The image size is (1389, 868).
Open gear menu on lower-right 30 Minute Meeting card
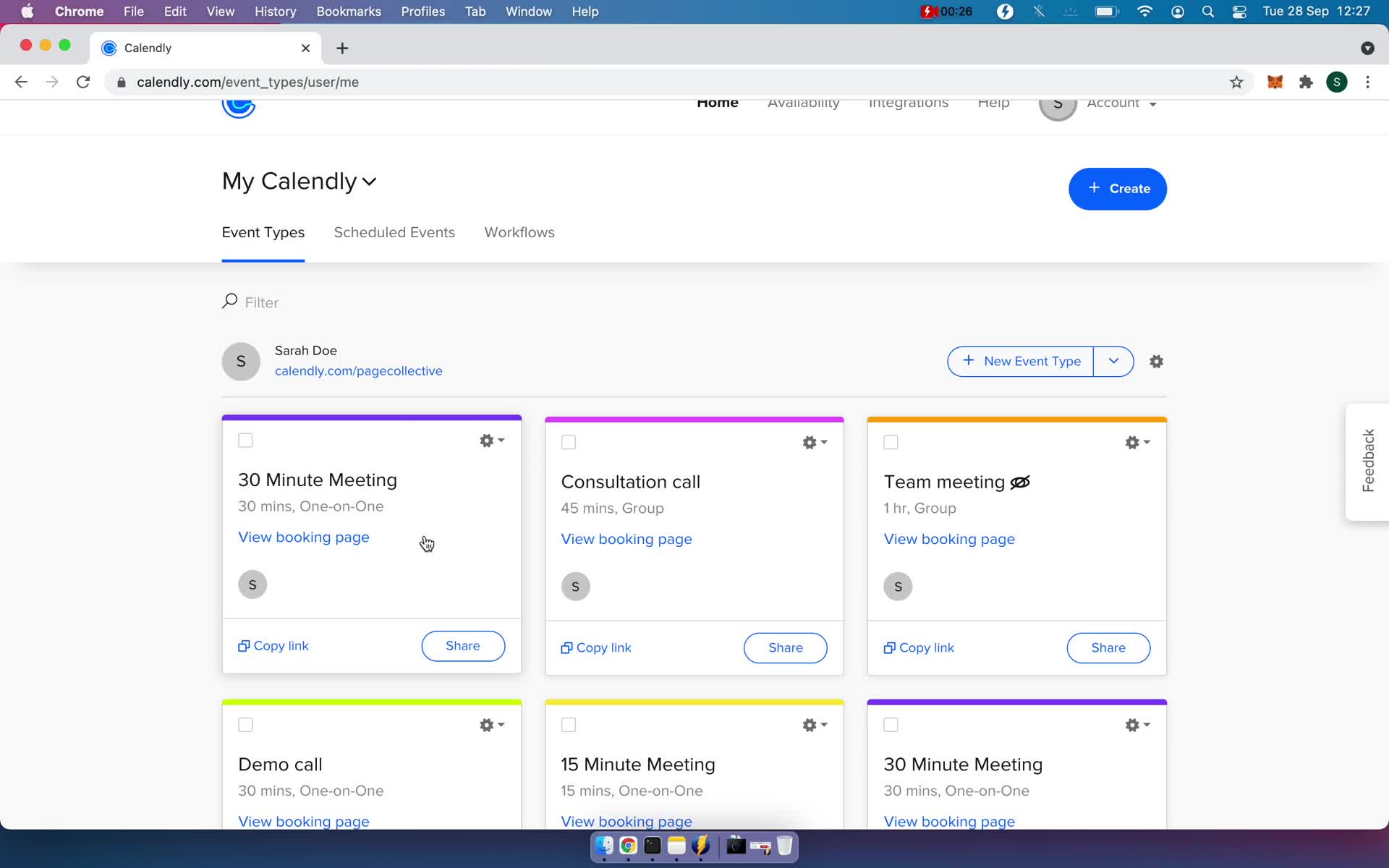(x=1137, y=725)
